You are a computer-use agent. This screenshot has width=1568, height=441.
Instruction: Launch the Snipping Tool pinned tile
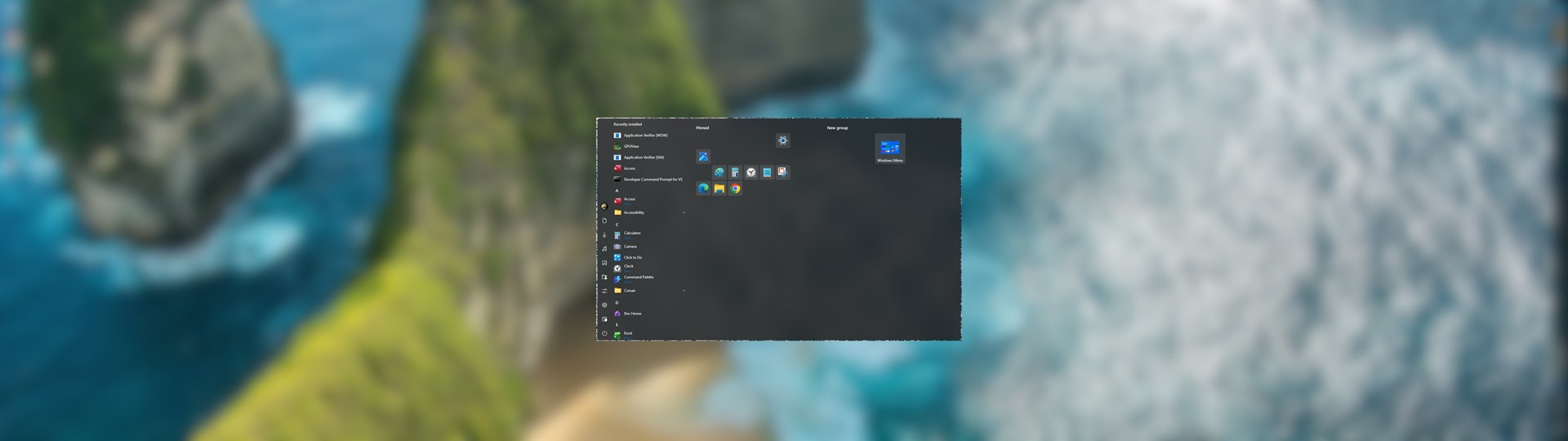[782, 172]
